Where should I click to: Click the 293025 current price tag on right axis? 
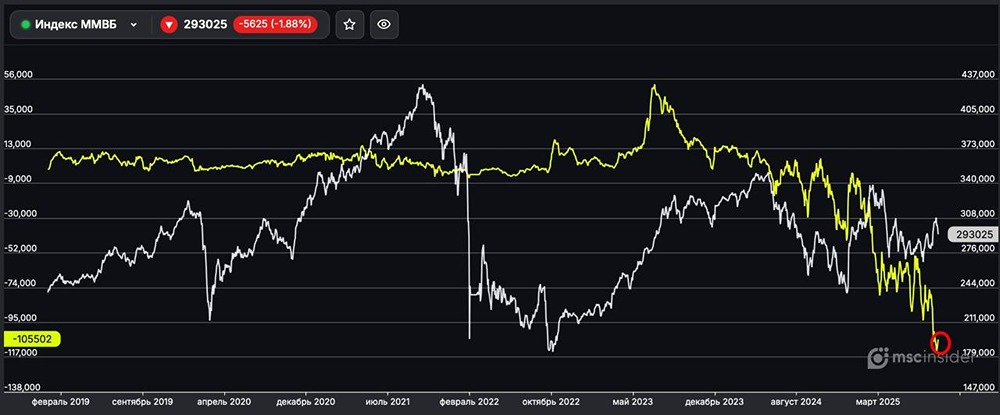click(x=972, y=235)
